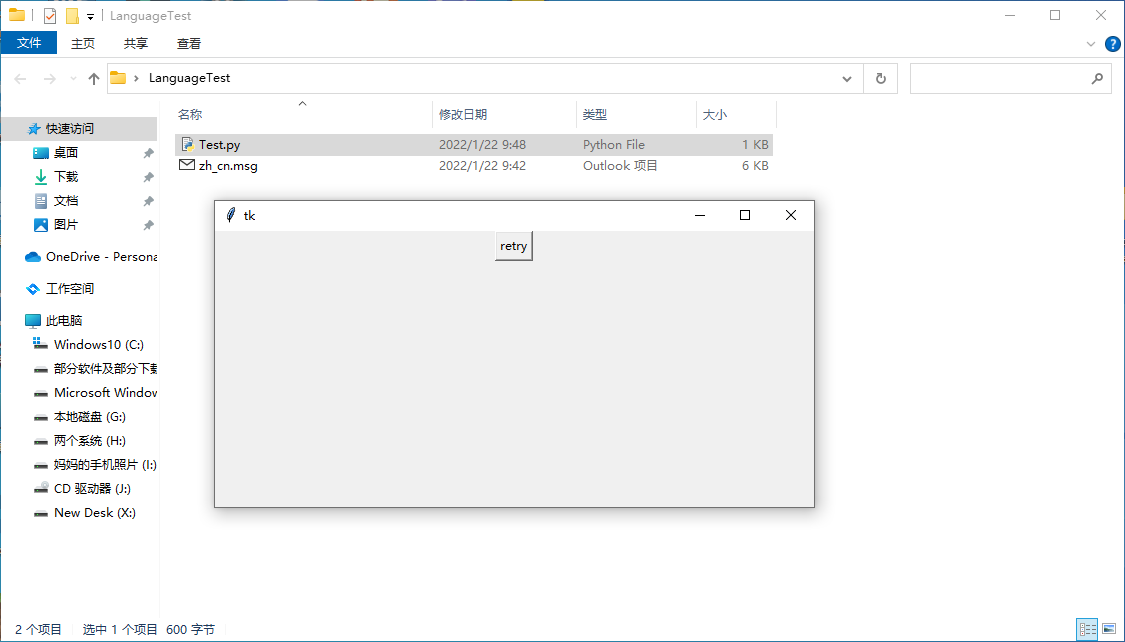Sort files by 类型 column
The image size is (1125, 642).
pos(595,114)
